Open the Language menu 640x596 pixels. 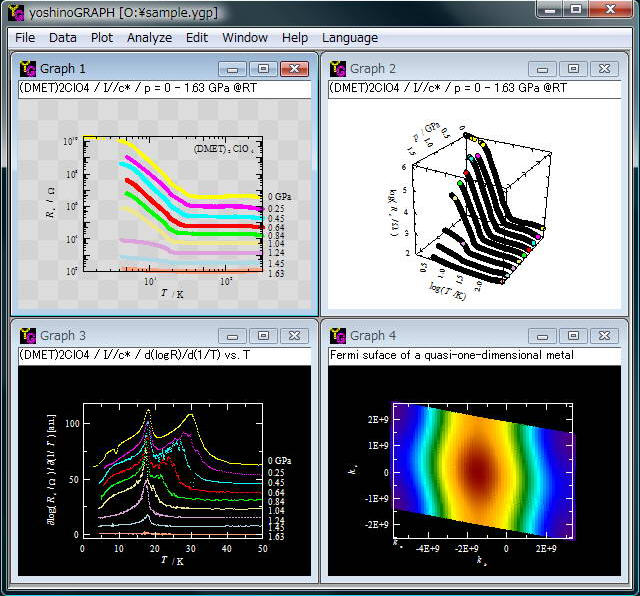(x=350, y=38)
